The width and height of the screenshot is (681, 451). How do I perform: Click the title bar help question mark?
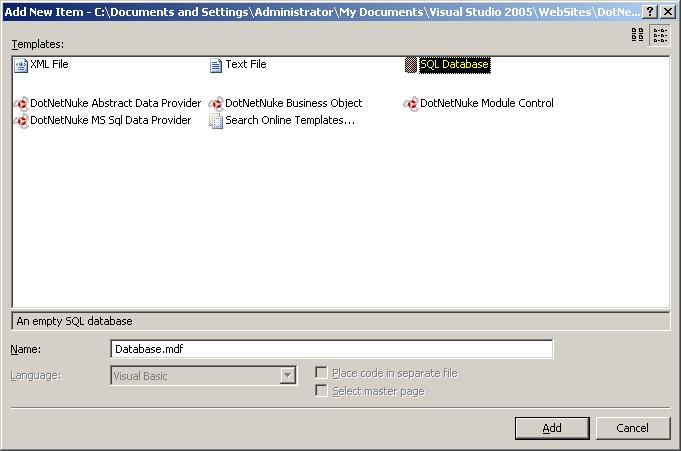point(650,11)
